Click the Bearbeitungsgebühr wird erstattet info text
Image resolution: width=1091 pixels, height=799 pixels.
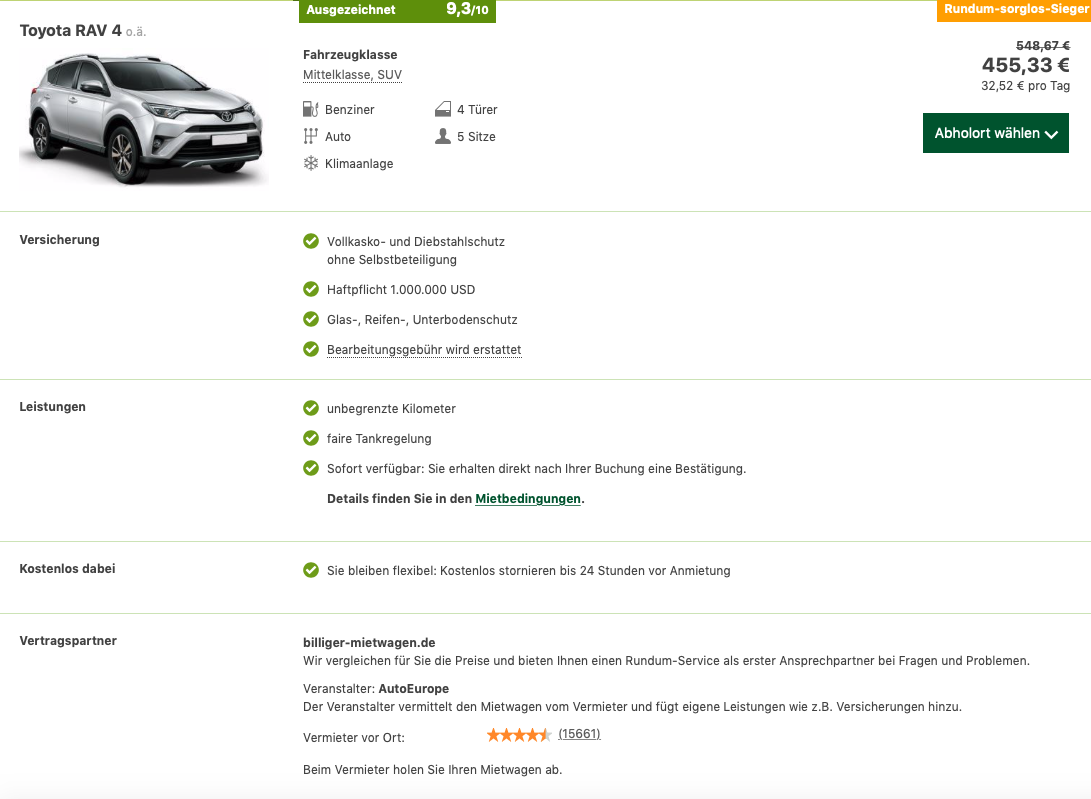(x=424, y=349)
